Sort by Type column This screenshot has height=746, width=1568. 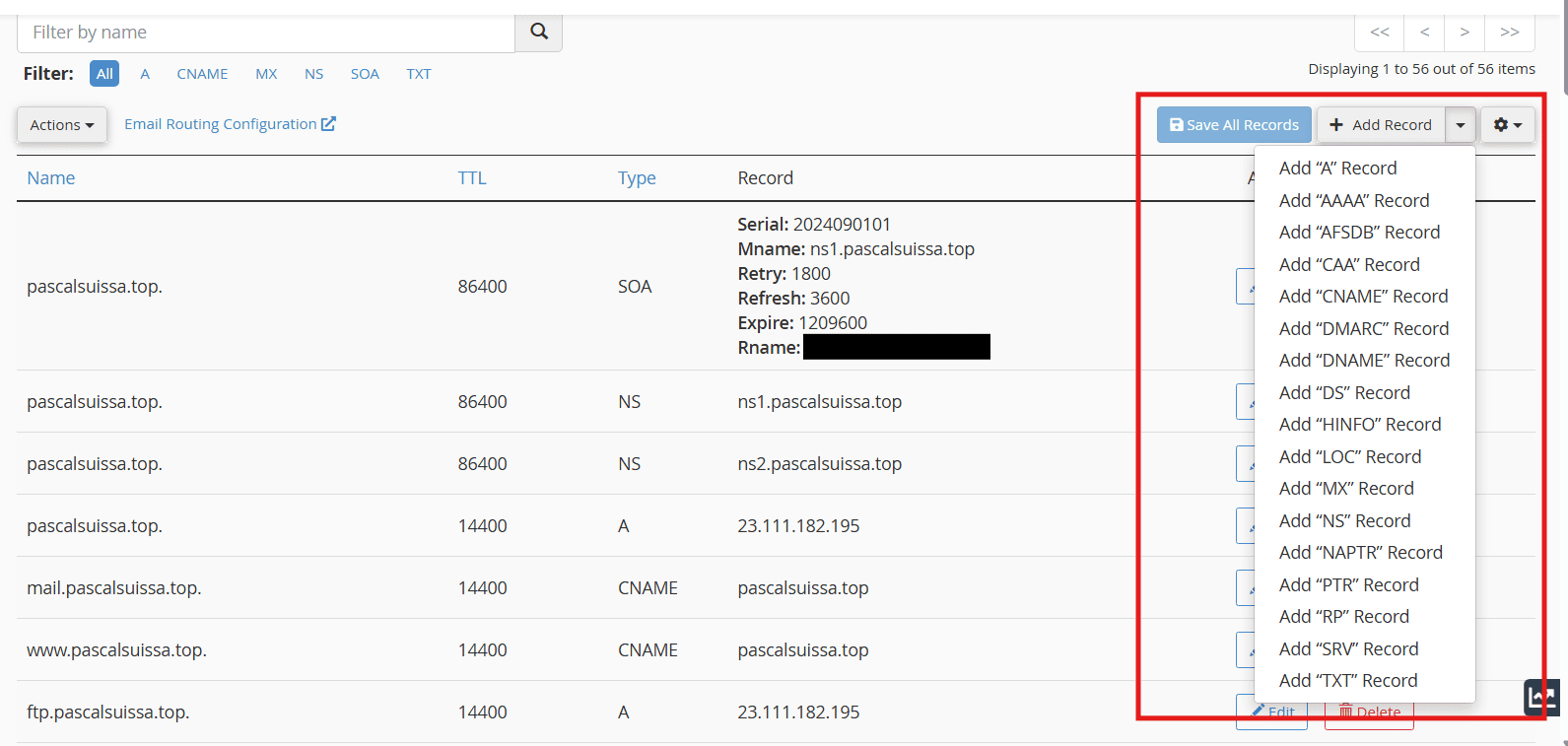point(637,178)
